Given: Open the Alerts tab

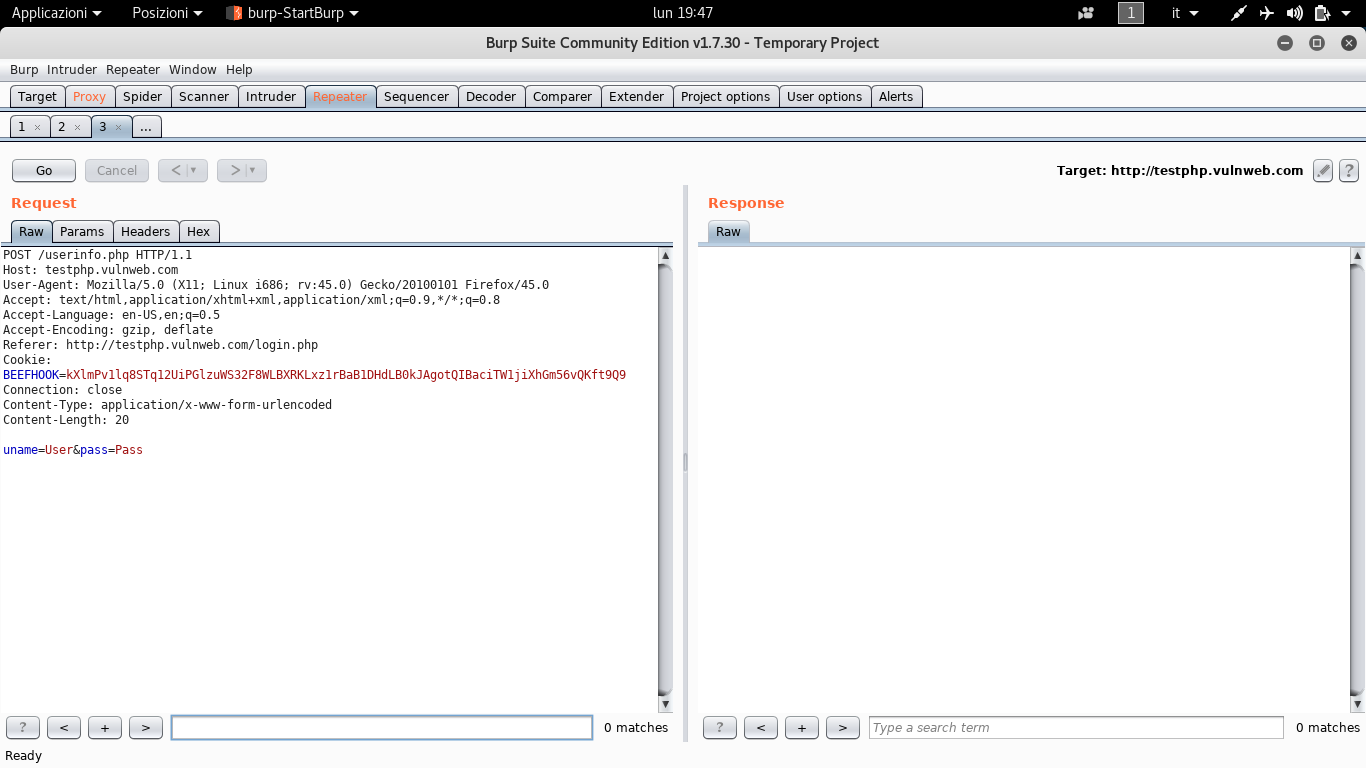Looking at the screenshot, I should tap(896, 97).
